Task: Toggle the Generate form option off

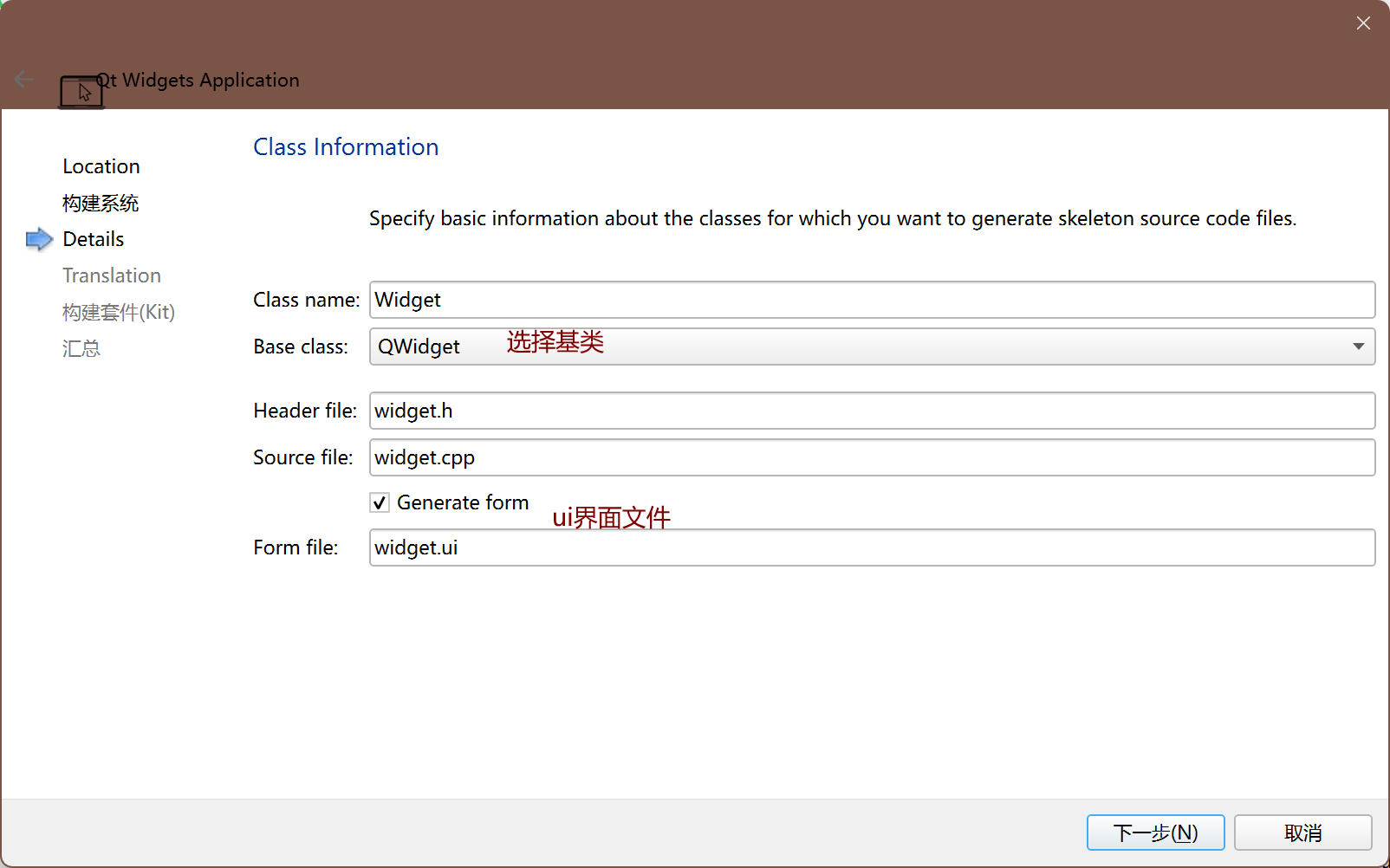Action: coord(379,502)
